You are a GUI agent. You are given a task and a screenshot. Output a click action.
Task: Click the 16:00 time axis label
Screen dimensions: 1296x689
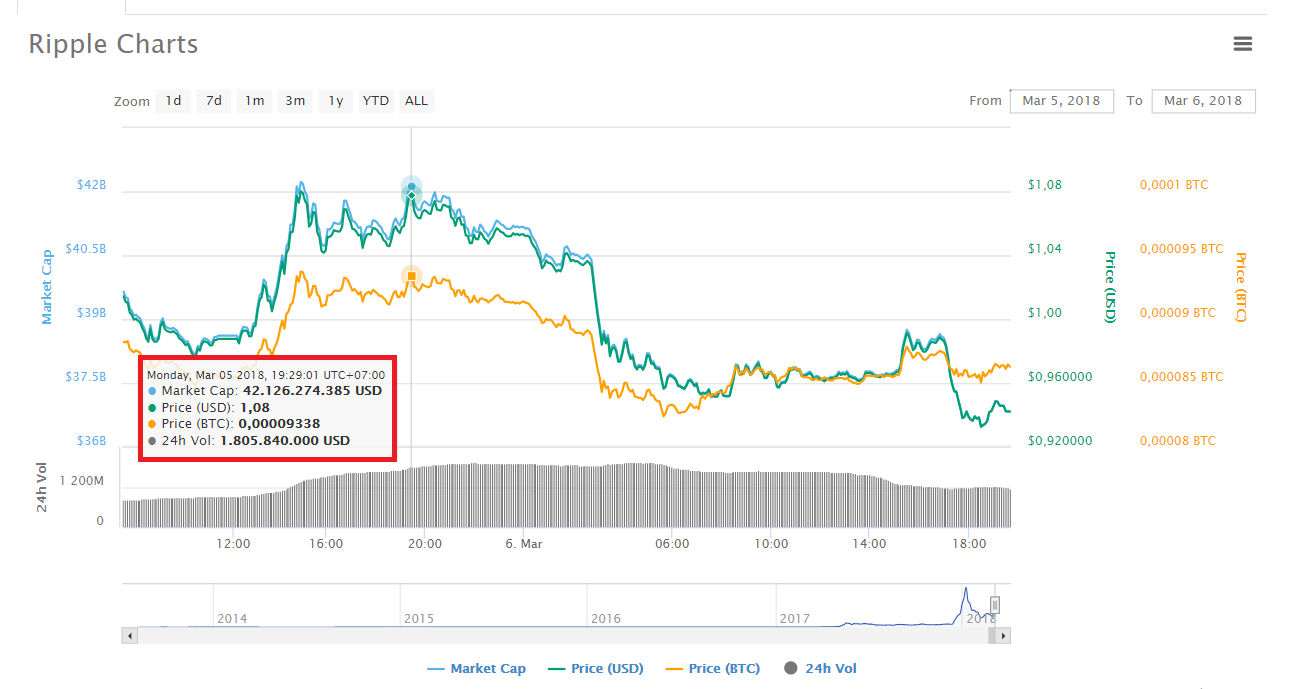coord(326,543)
